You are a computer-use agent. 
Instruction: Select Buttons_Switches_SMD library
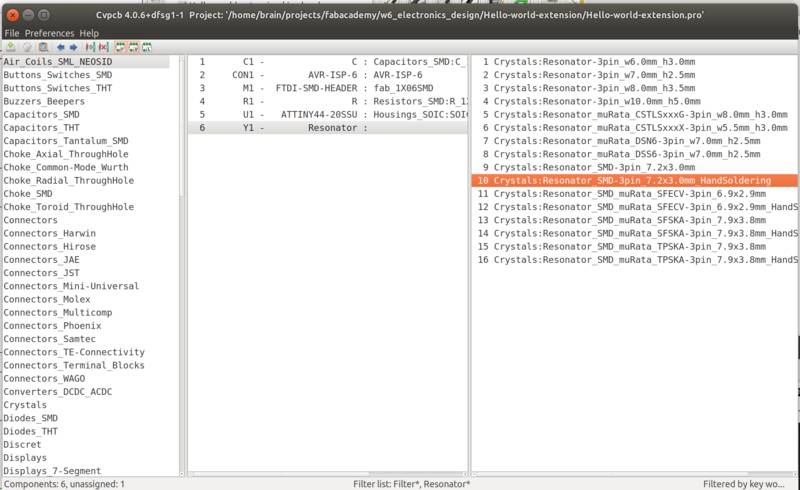click(x=58, y=75)
